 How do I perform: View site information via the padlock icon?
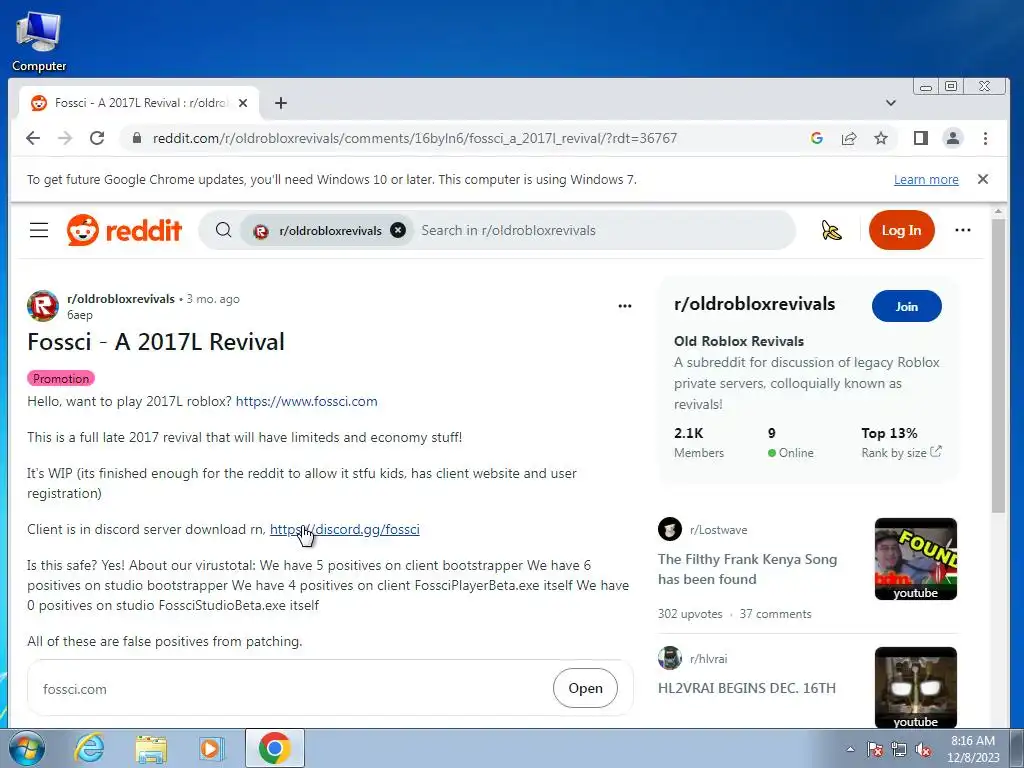136,138
